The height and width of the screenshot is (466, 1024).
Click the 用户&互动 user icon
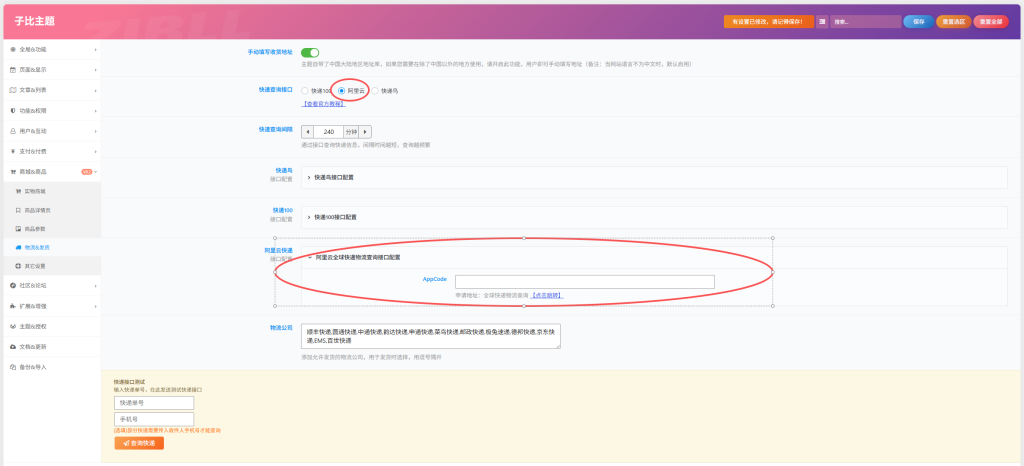click(13, 131)
